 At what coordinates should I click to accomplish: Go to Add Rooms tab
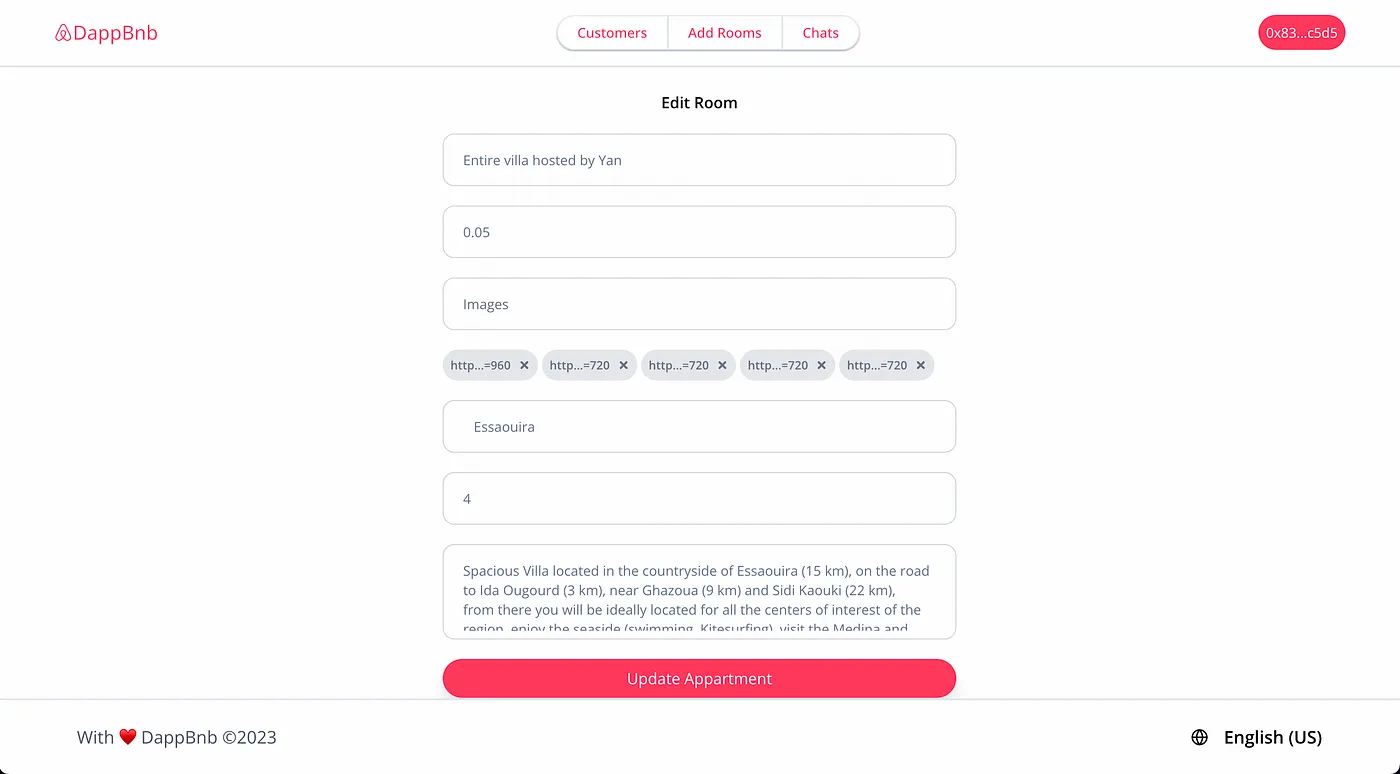(x=725, y=33)
